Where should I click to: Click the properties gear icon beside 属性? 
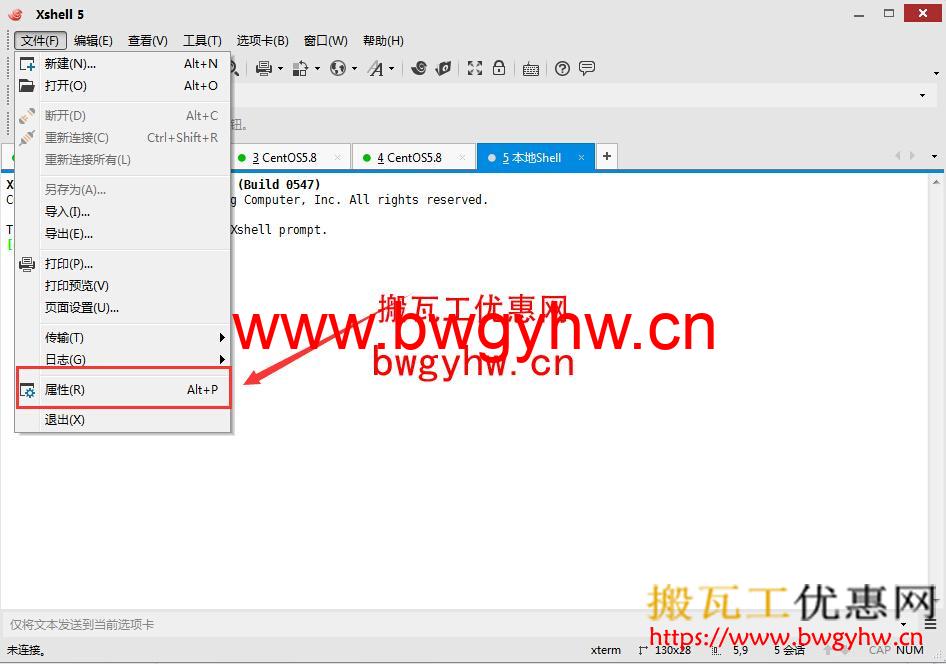27,390
